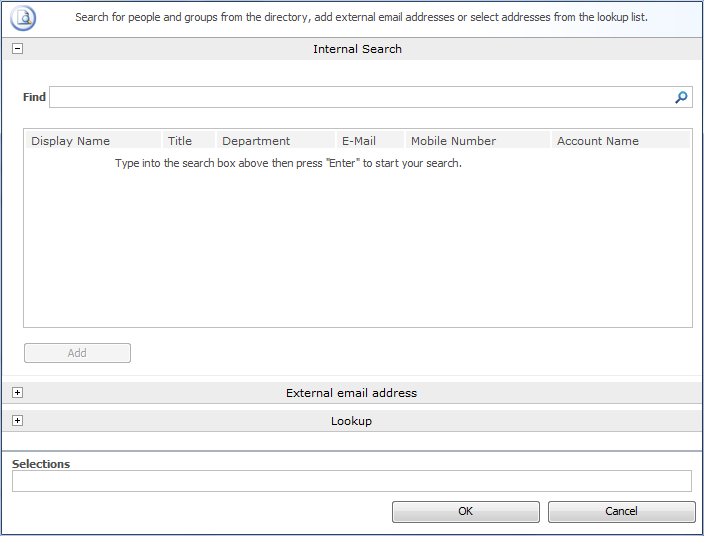Sort by Title column header
The width and height of the screenshot is (704, 536).
coord(180,141)
